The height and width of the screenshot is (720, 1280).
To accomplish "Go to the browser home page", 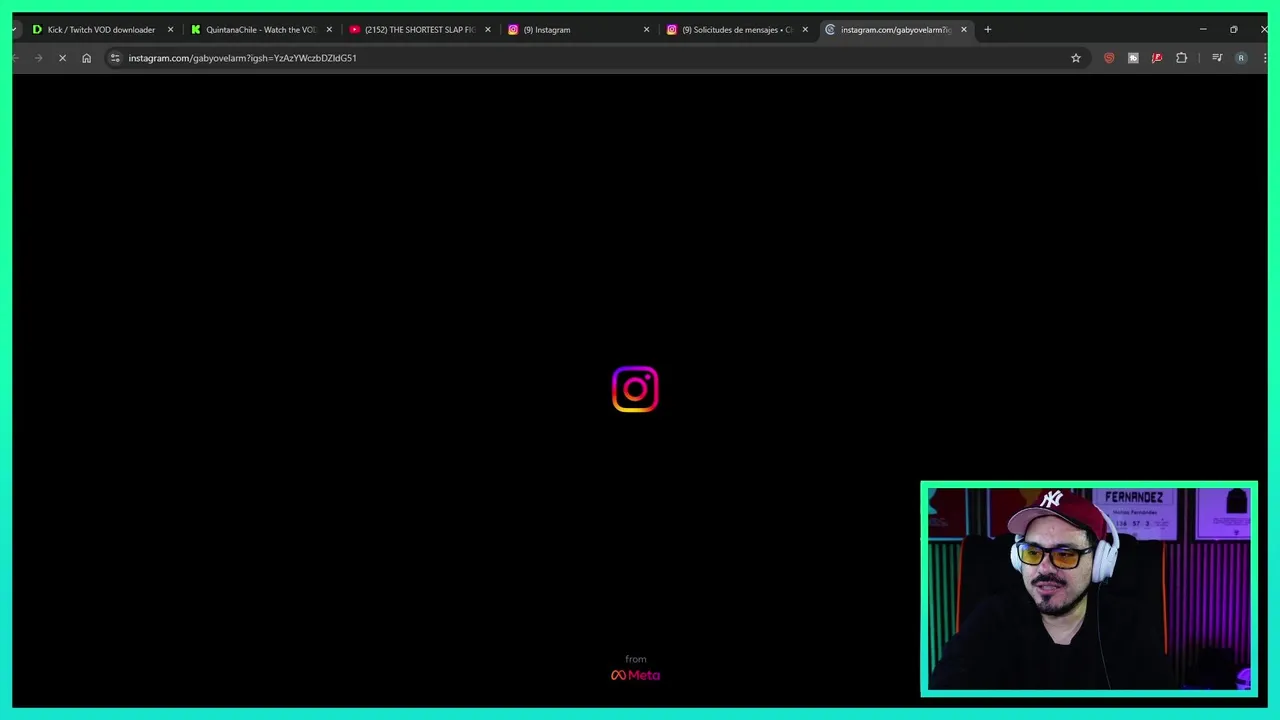I will point(86,58).
